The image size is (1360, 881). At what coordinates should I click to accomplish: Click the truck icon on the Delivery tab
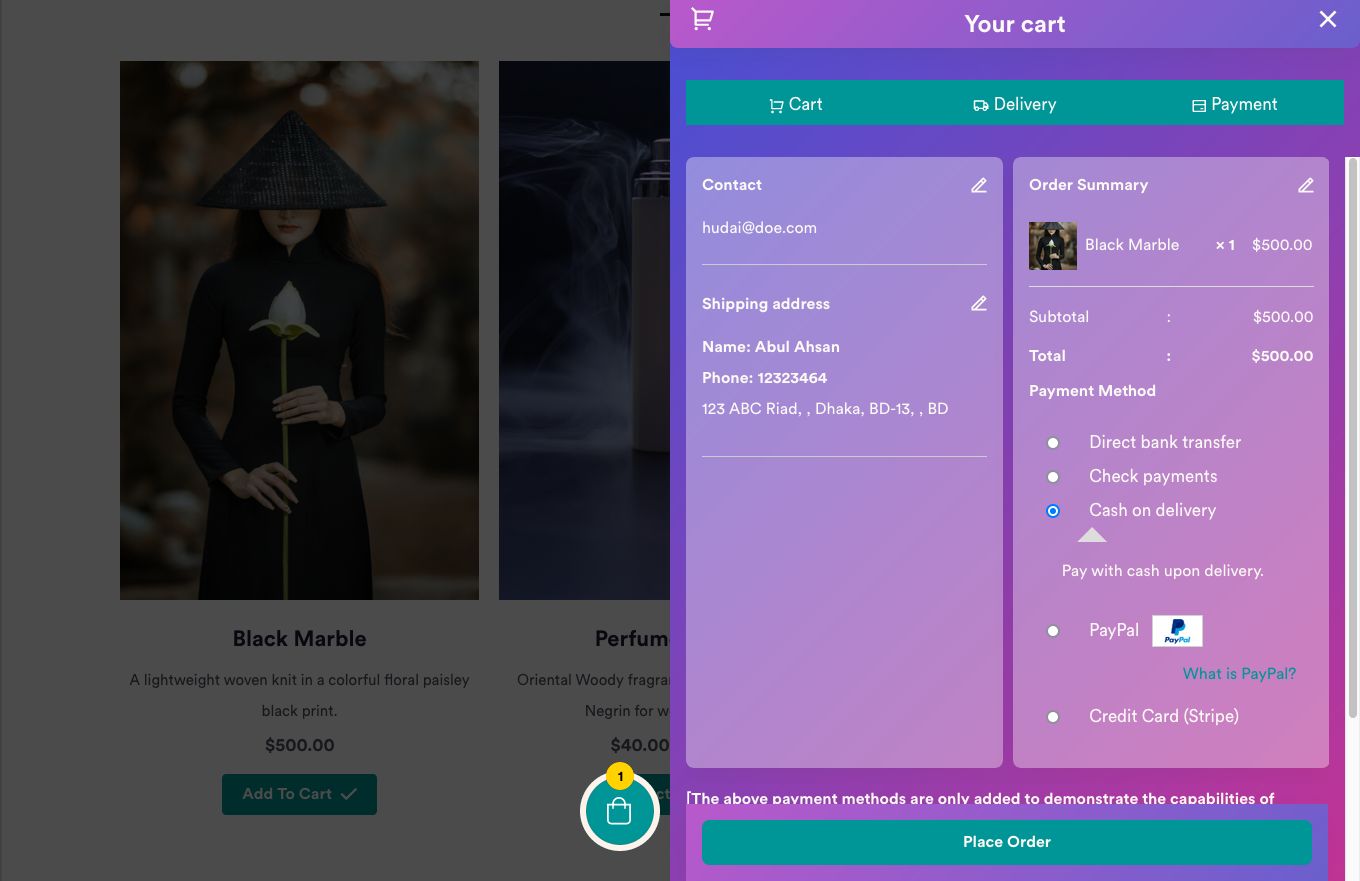[981, 105]
